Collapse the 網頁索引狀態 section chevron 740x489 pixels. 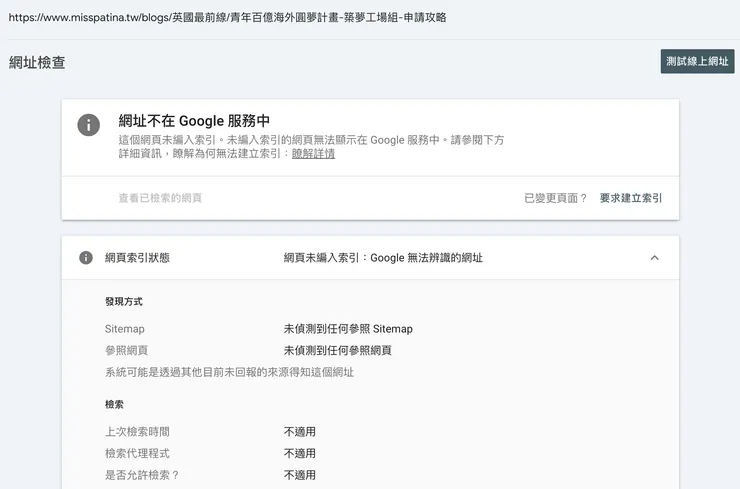coord(654,258)
